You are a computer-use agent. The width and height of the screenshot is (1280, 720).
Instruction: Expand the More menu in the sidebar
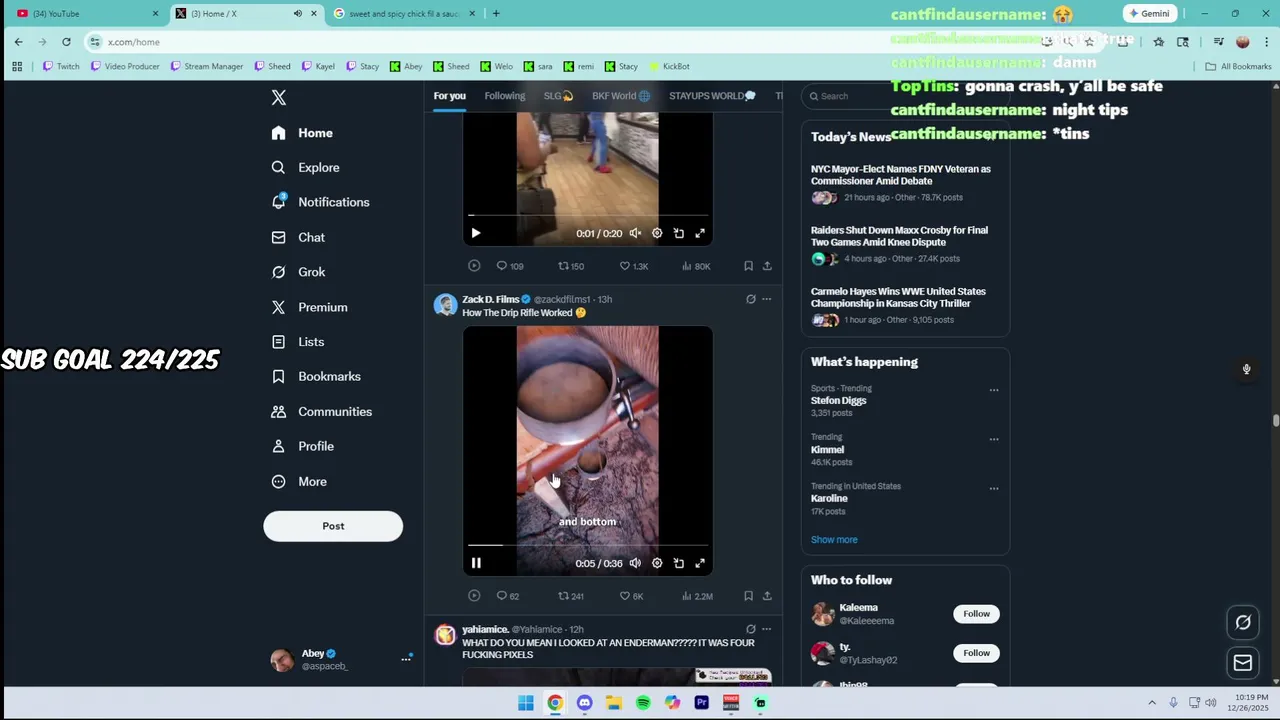[299, 481]
